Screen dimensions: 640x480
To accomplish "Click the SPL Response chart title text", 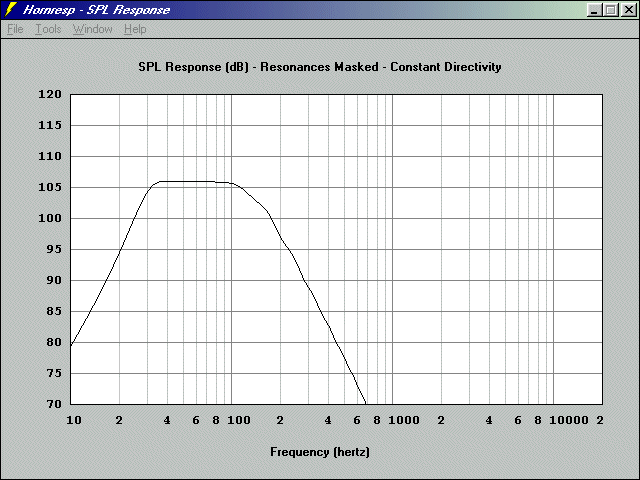I will point(320,67).
